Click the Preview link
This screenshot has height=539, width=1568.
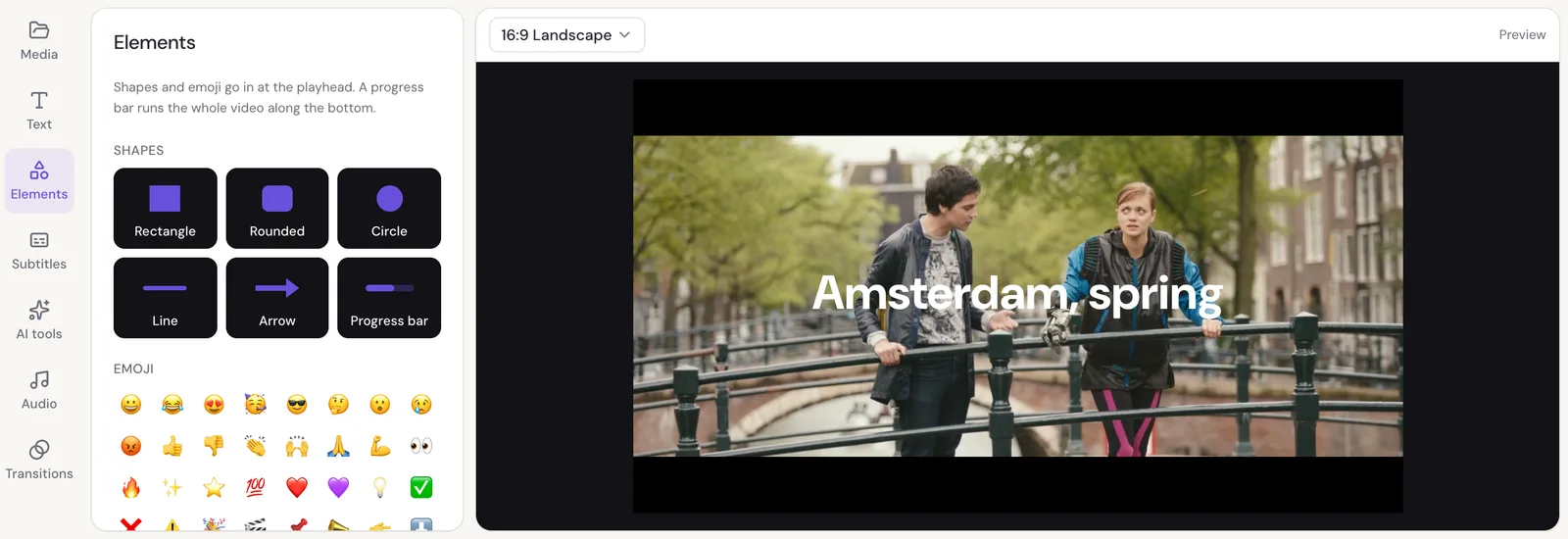pos(1522,35)
